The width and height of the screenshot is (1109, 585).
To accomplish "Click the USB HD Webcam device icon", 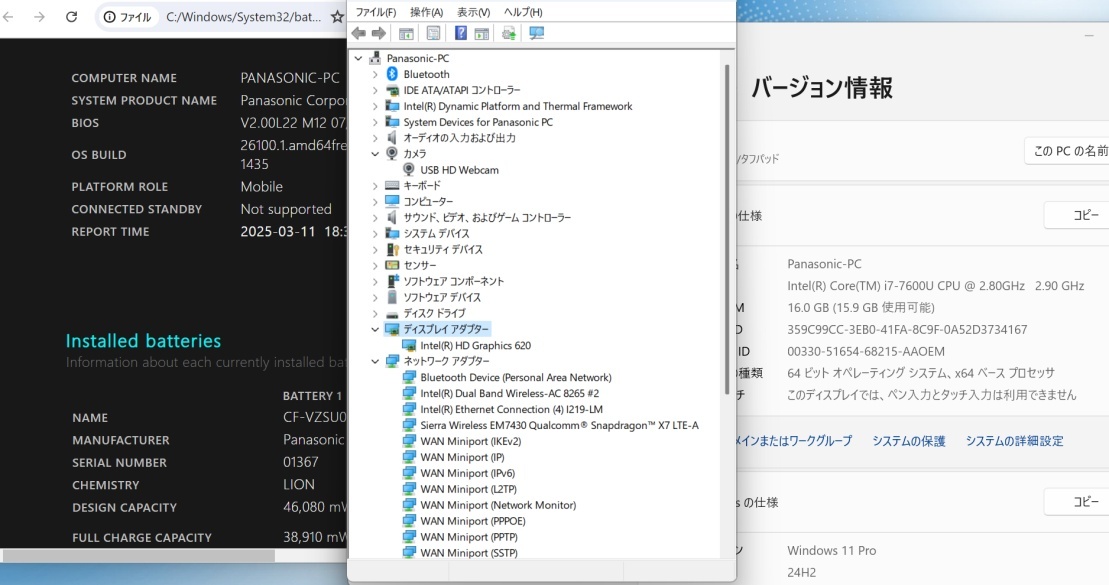I will [409, 170].
